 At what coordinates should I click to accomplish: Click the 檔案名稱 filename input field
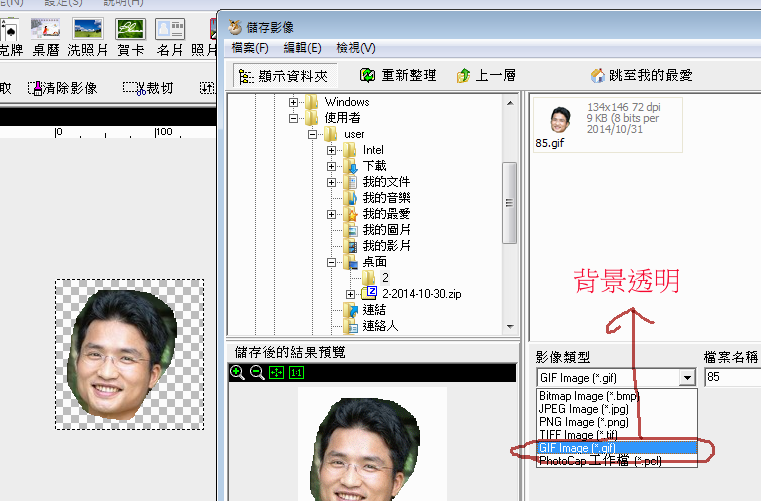coord(730,378)
